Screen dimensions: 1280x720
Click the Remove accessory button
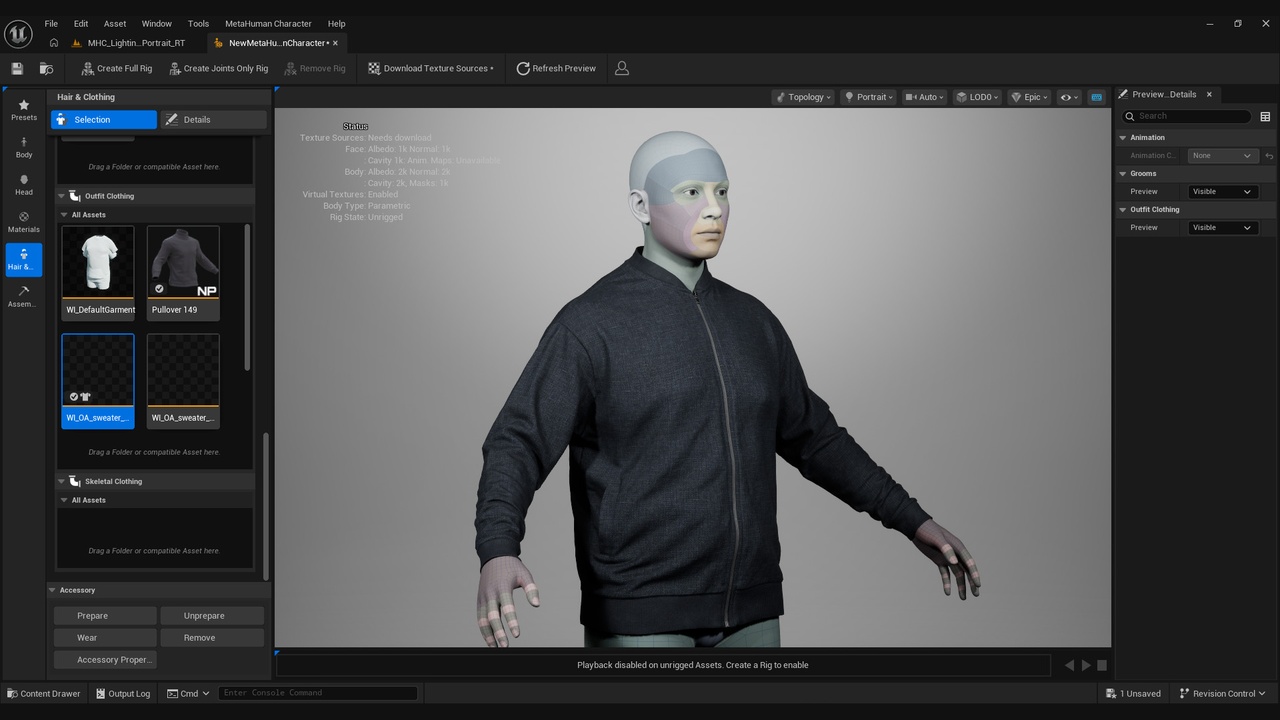click(x=212, y=638)
